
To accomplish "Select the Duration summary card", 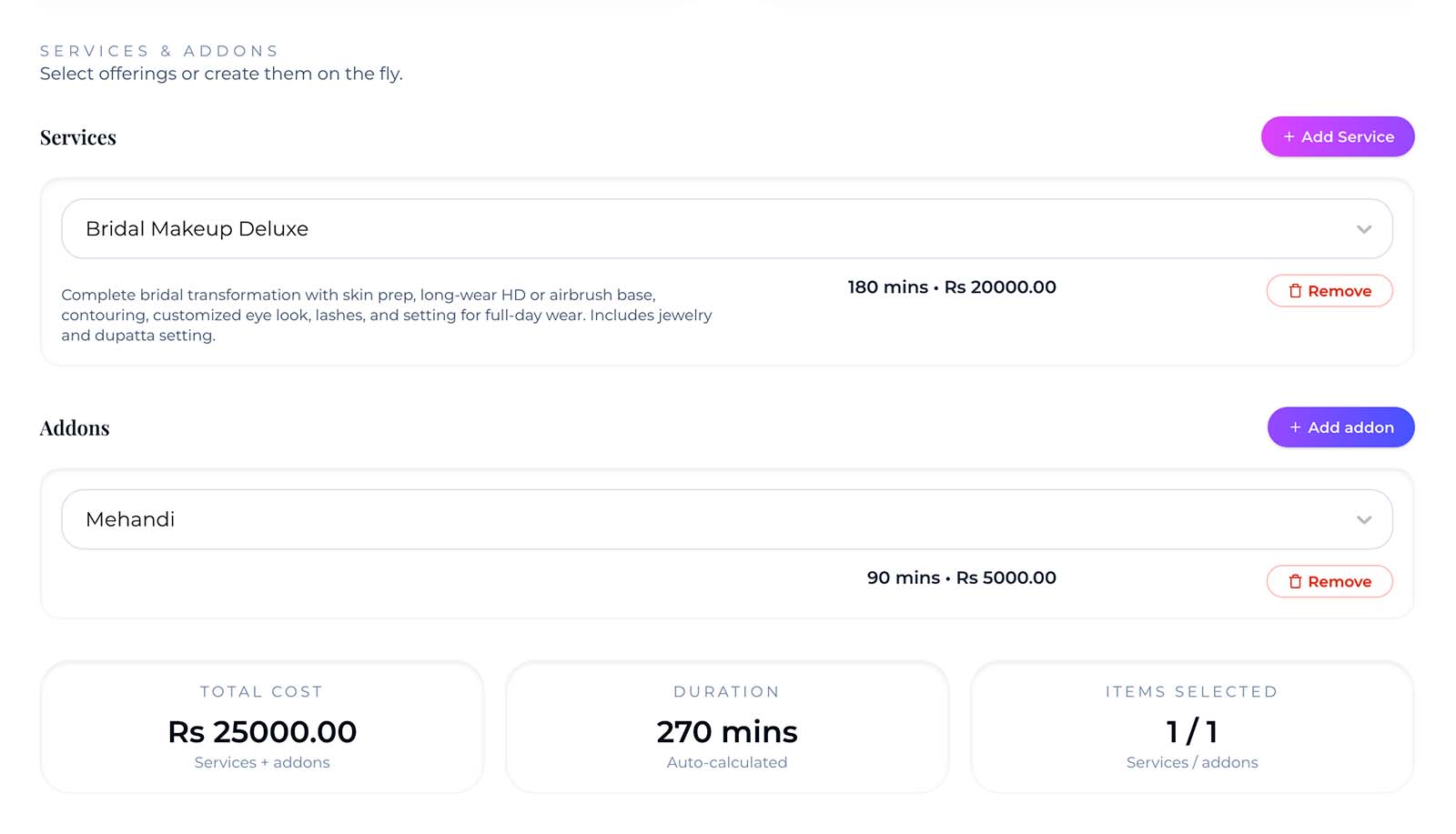I will [726, 728].
